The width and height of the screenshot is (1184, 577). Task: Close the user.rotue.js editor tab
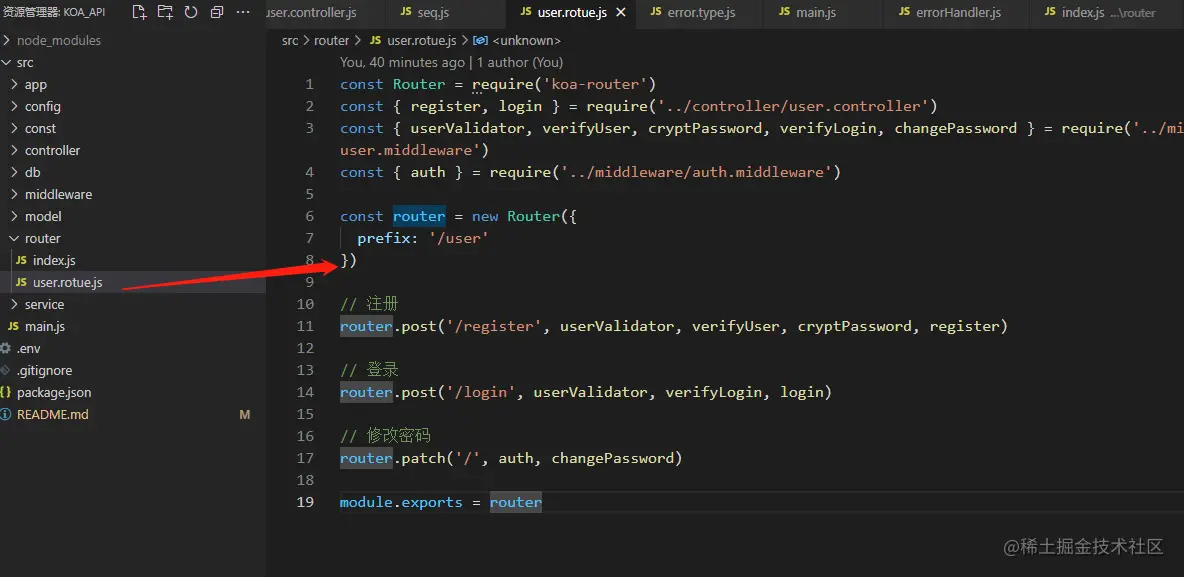point(621,13)
